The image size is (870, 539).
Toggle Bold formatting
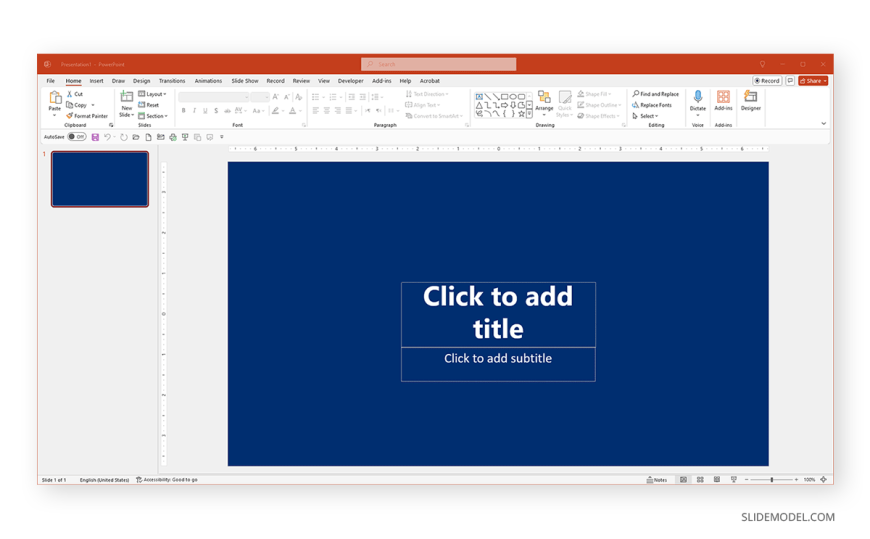(x=184, y=111)
